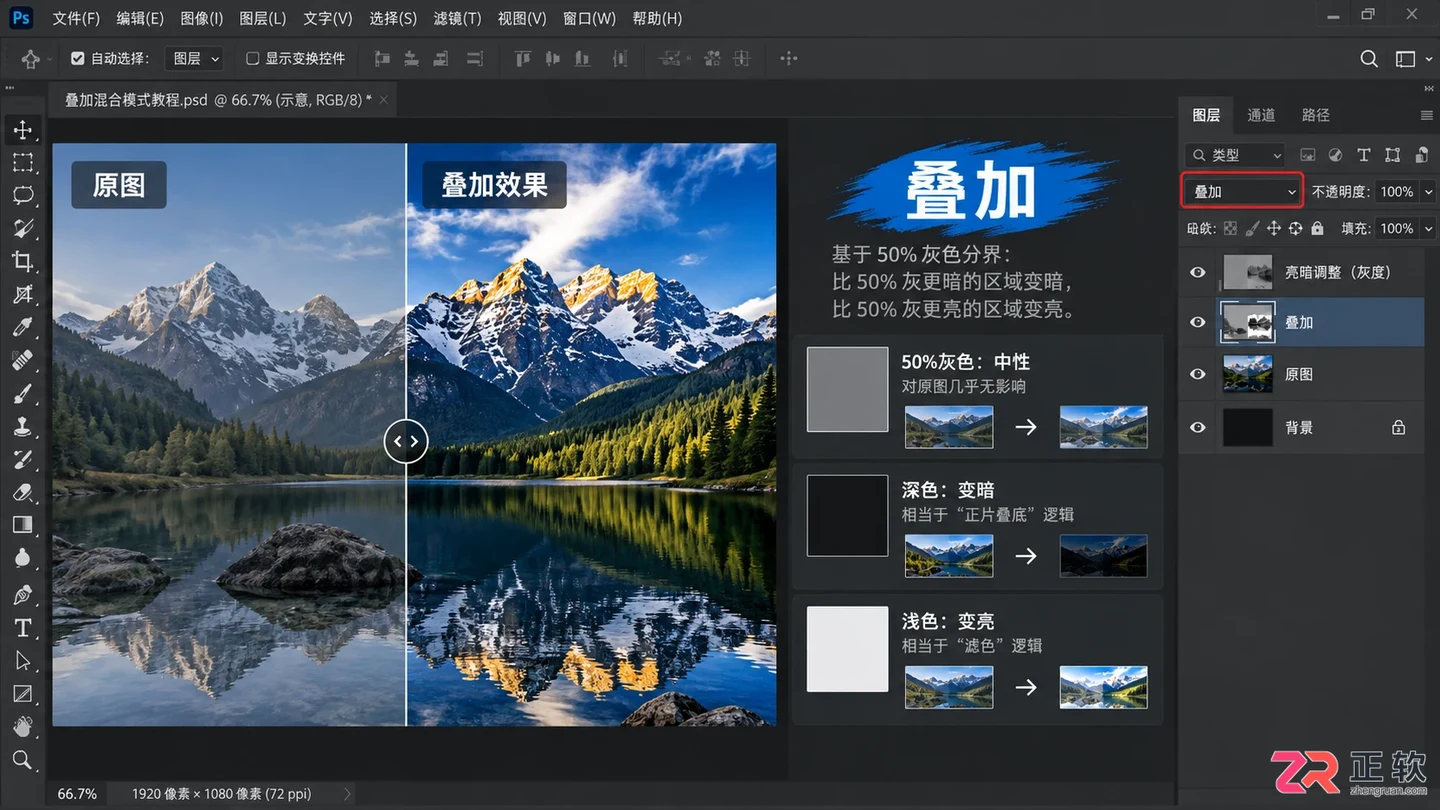Open the 图层 auto-select target dropdown
1440x810 pixels.
195,59
